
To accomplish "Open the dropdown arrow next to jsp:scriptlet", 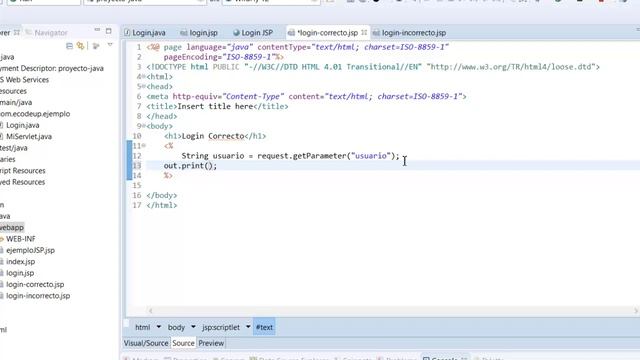I will pos(248,327).
